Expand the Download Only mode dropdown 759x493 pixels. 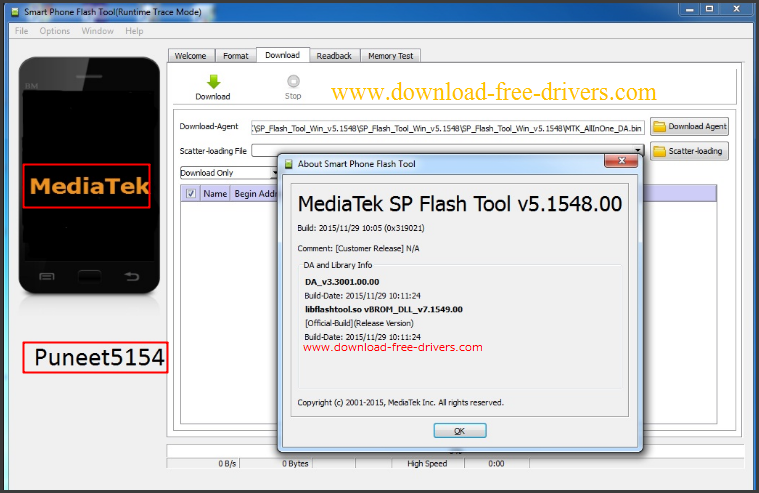[274, 173]
